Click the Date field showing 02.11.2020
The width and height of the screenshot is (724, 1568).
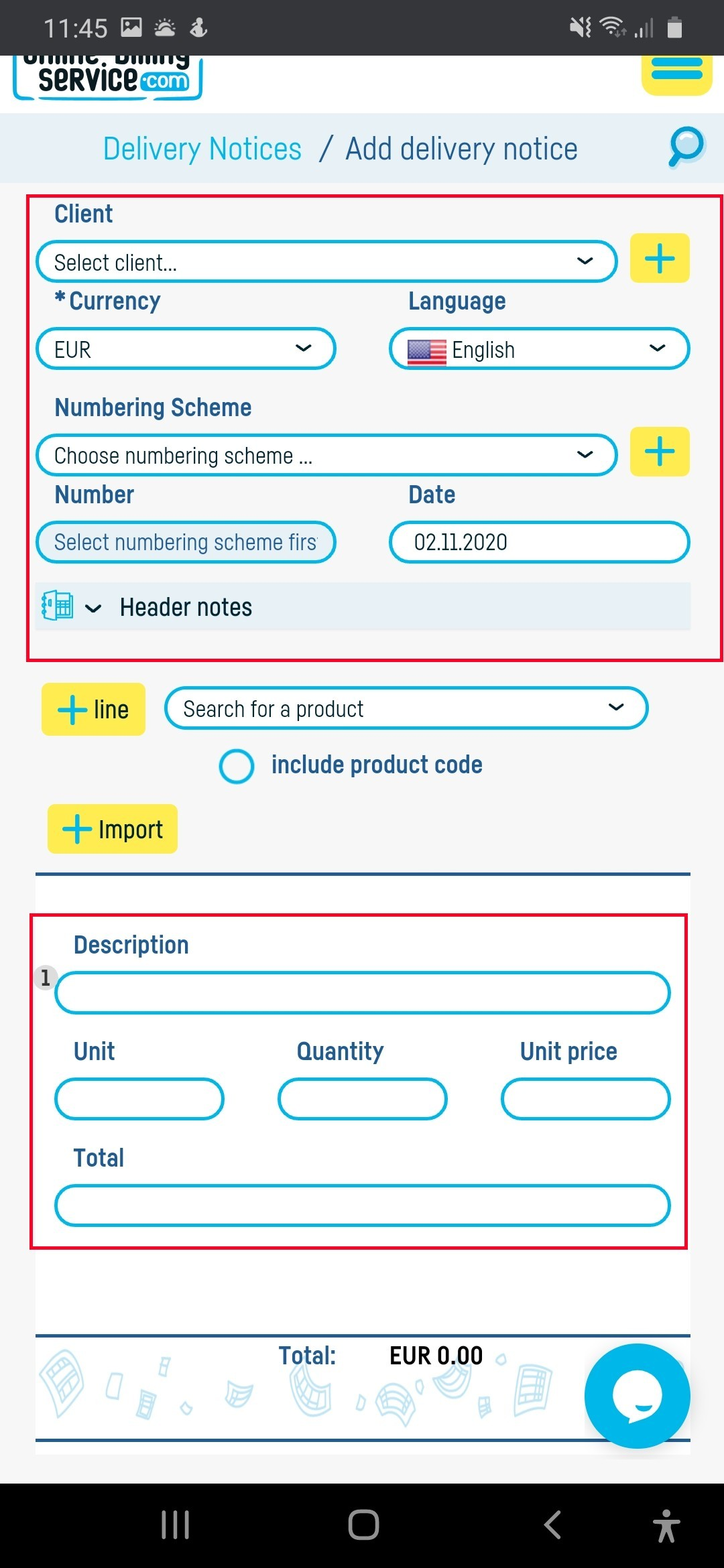tap(539, 543)
